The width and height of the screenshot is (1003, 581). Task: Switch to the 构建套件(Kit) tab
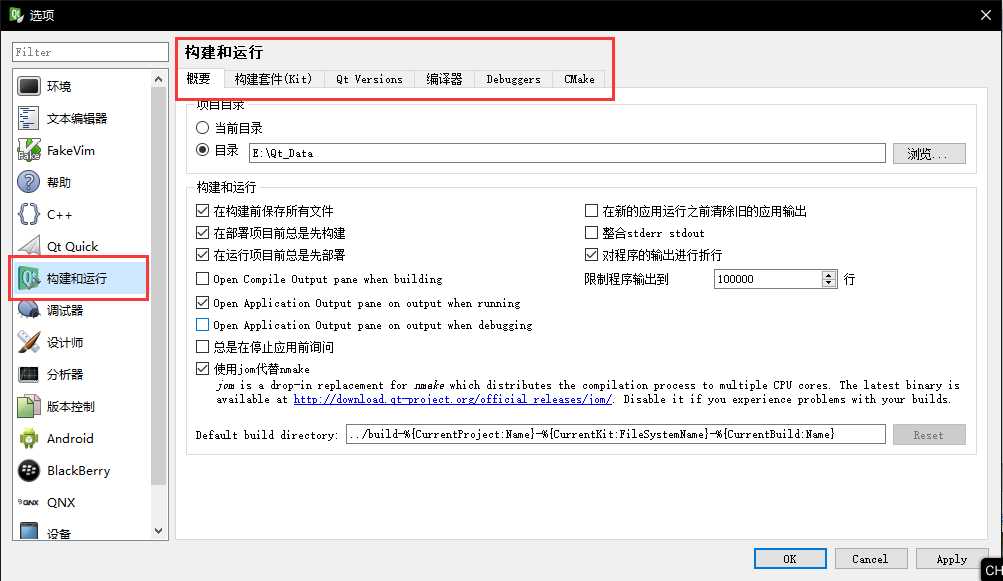click(x=273, y=79)
